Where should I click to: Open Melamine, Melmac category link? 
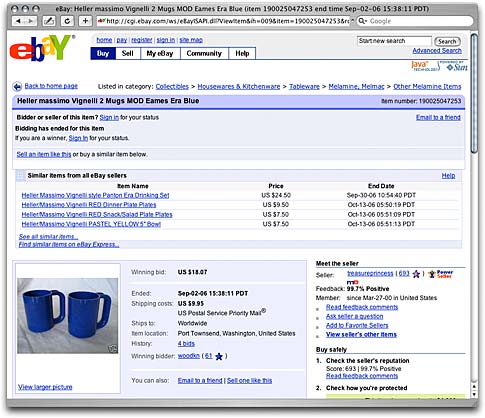point(356,87)
